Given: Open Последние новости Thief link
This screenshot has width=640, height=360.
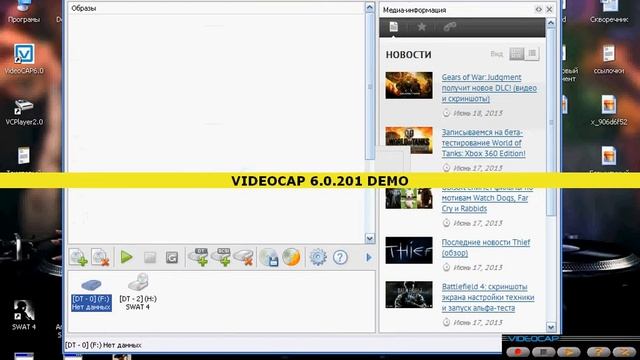Looking at the screenshot, I should point(486,247).
